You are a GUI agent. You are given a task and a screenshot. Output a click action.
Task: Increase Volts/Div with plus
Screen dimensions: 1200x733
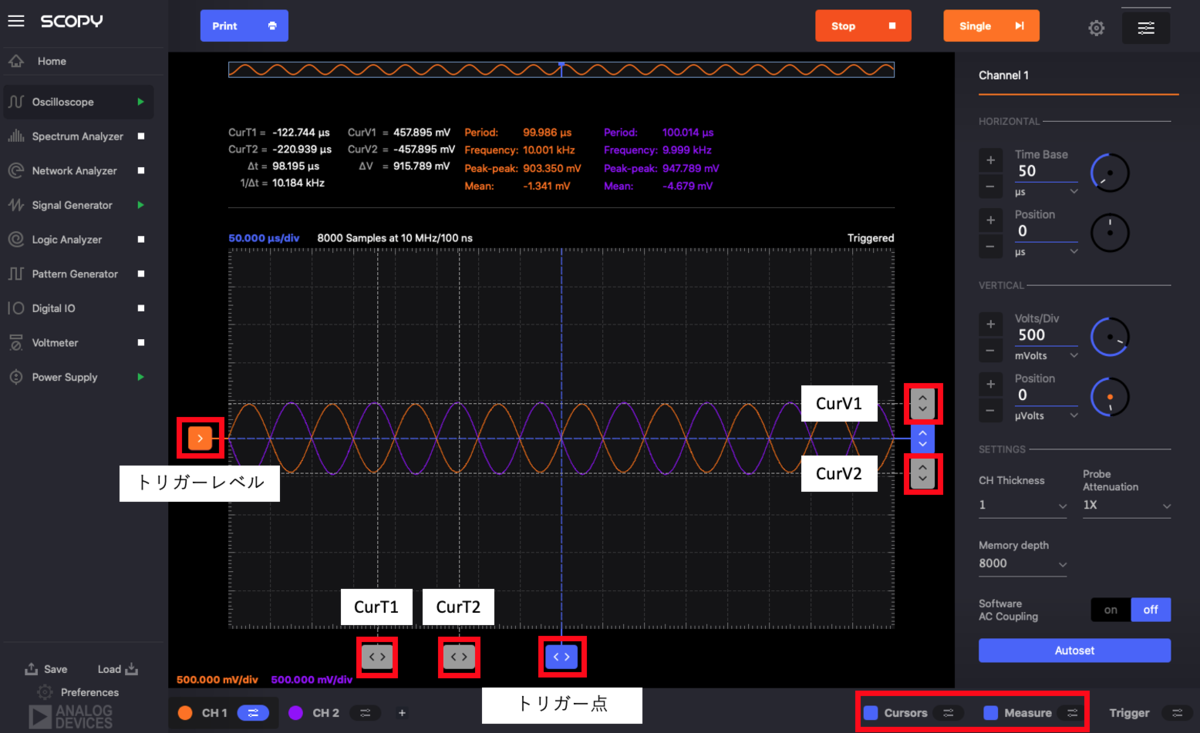(x=991, y=324)
